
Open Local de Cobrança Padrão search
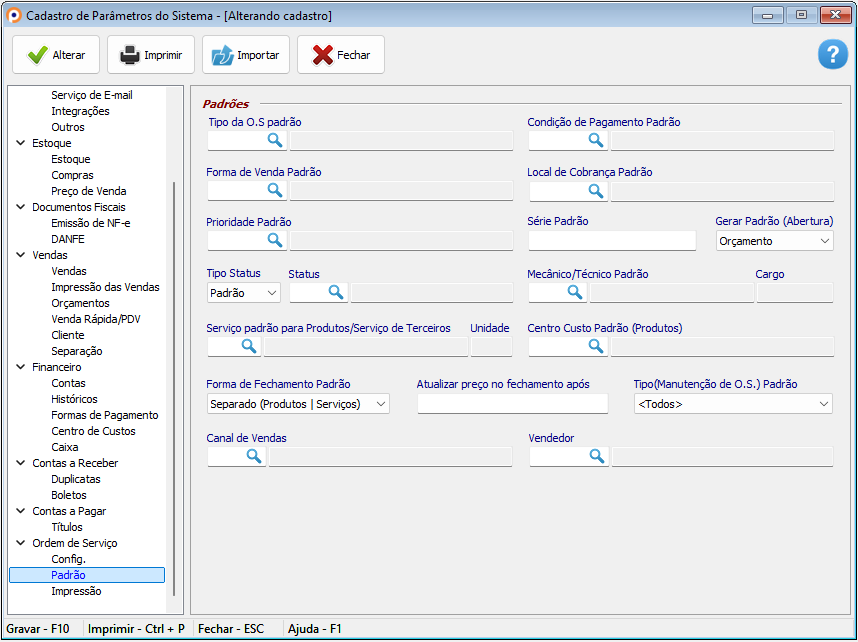tap(596, 190)
